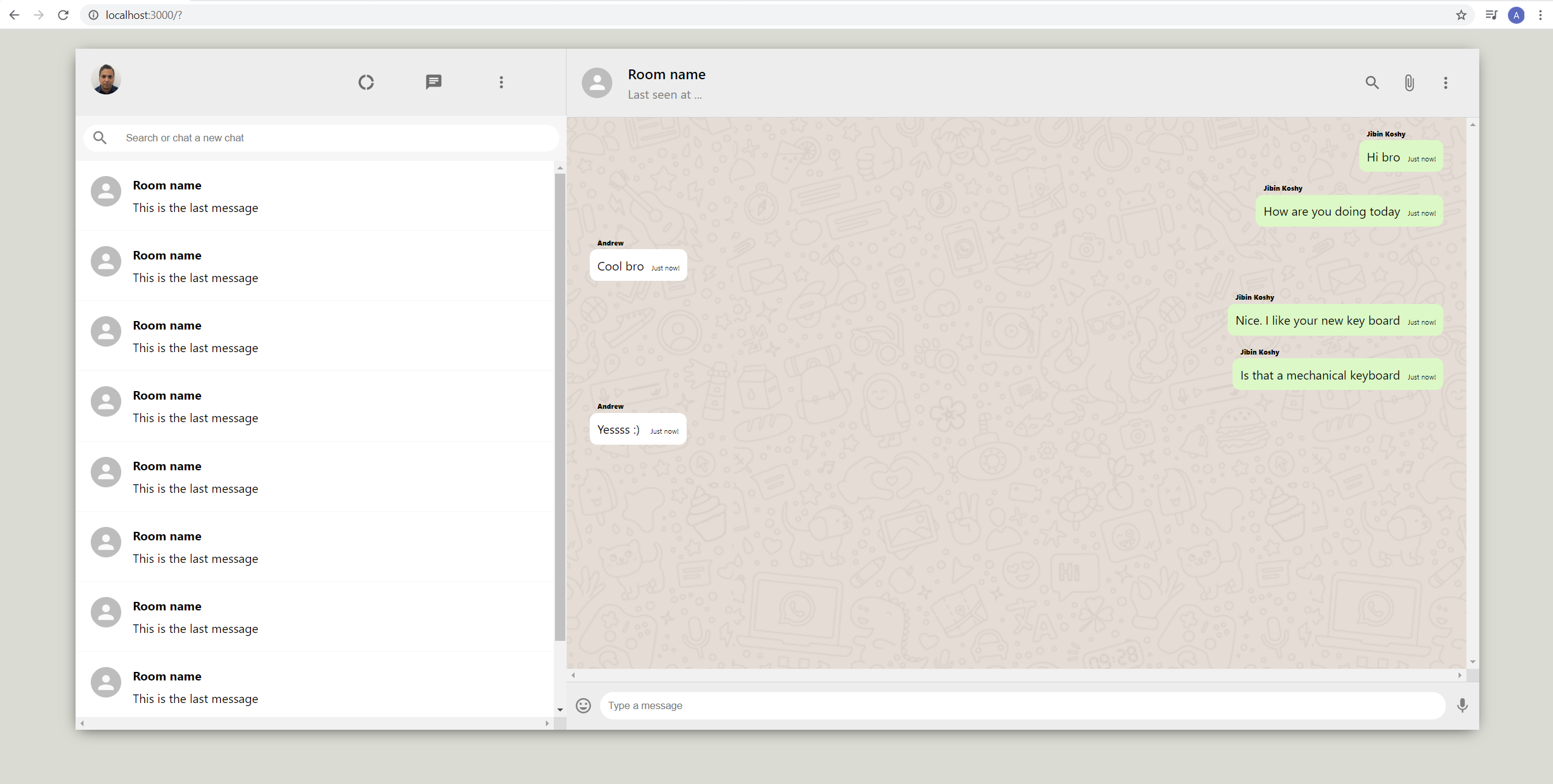Bookmark this page with the star icon
The width and height of the screenshot is (1553, 784).
point(1461,15)
